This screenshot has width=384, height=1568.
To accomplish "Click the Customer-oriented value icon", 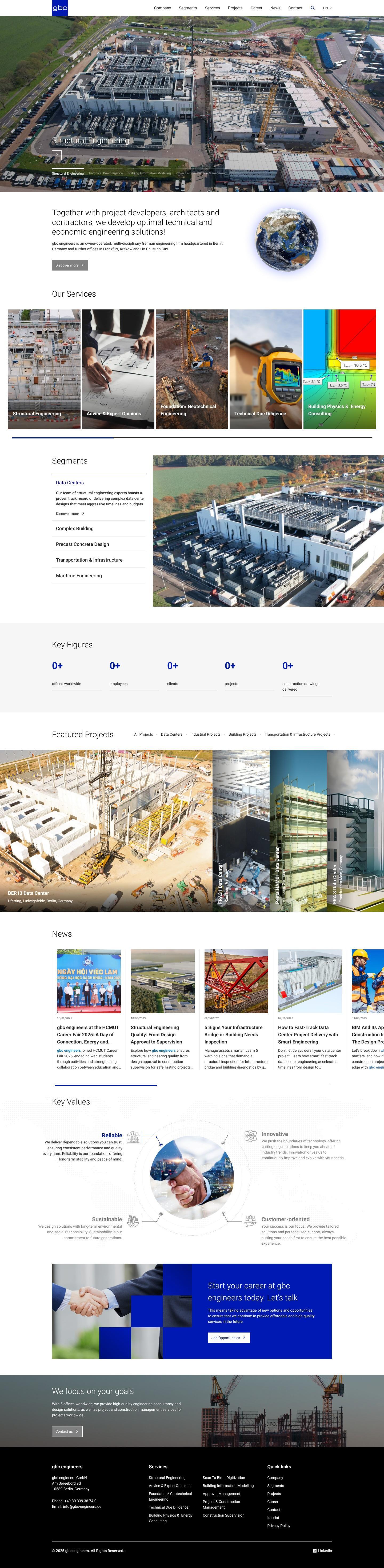I will [x=250, y=1220].
